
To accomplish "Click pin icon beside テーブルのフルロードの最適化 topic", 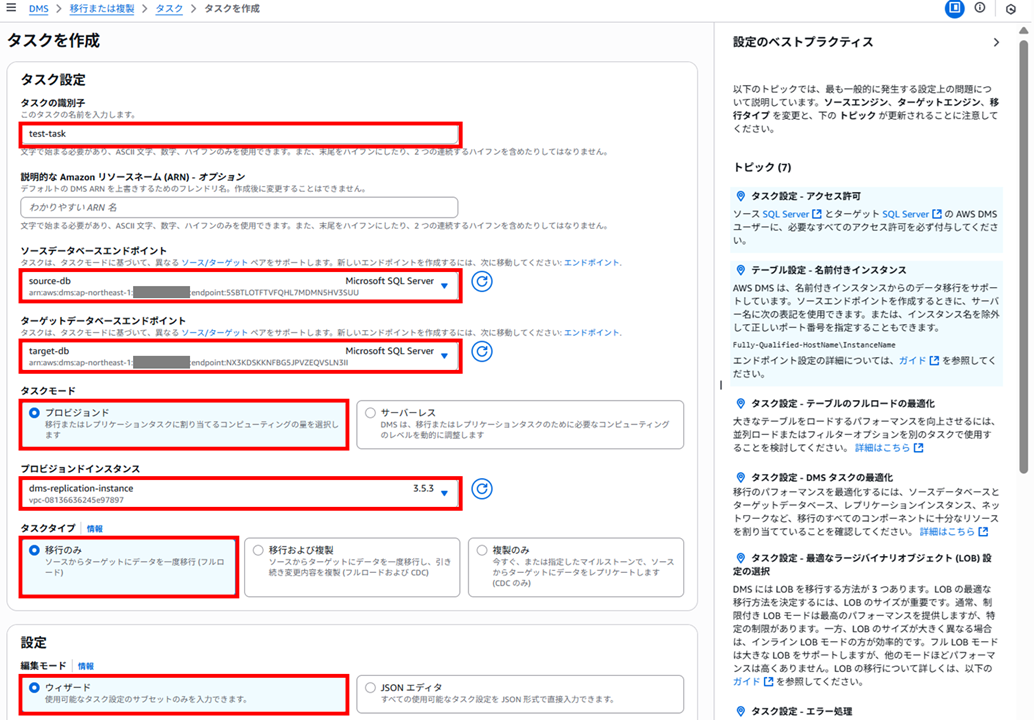I will click(x=741, y=403).
